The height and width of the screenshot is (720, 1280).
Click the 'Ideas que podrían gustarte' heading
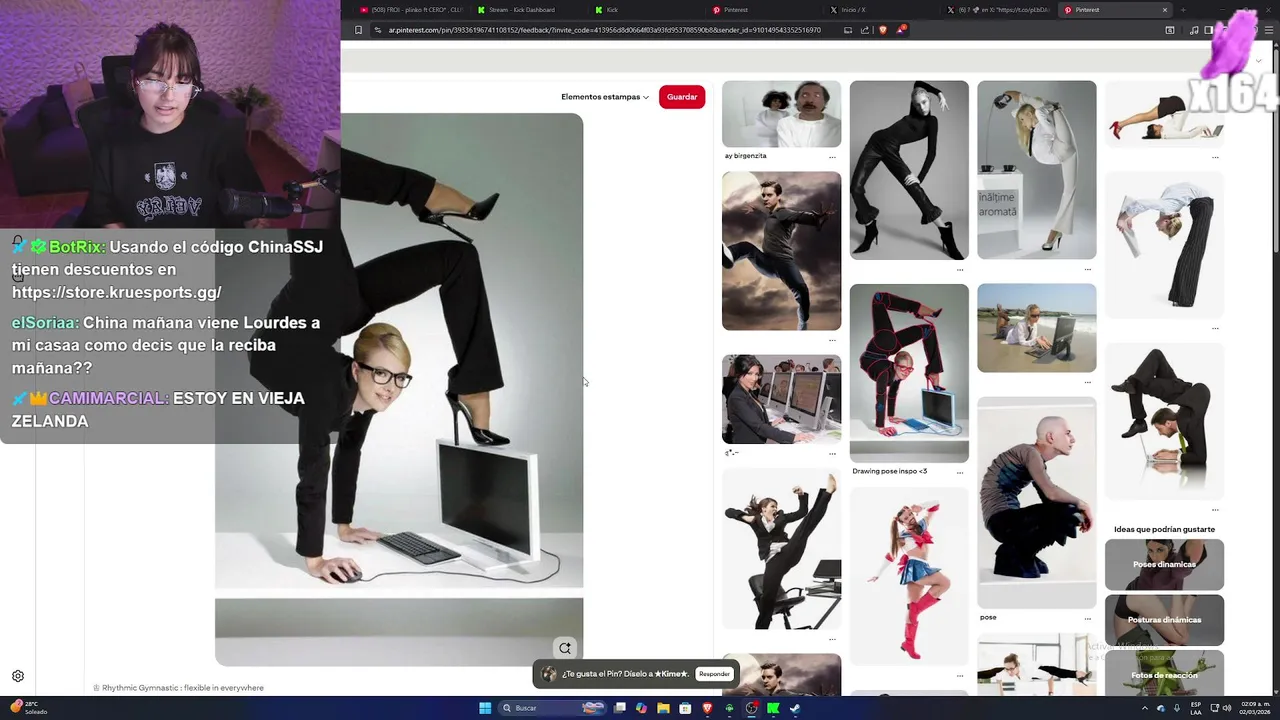click(1164, 529)
